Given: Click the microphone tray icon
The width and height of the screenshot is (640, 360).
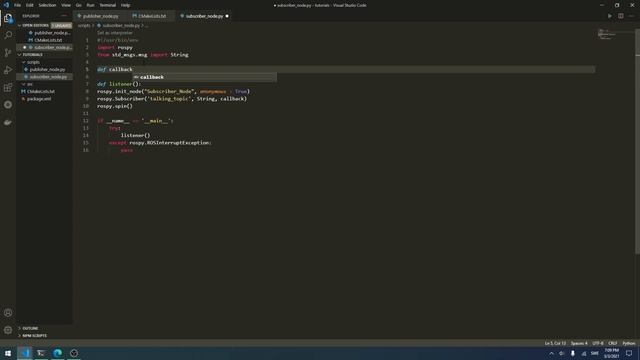Looking at the screenshot, I should (x=573, y=353).
